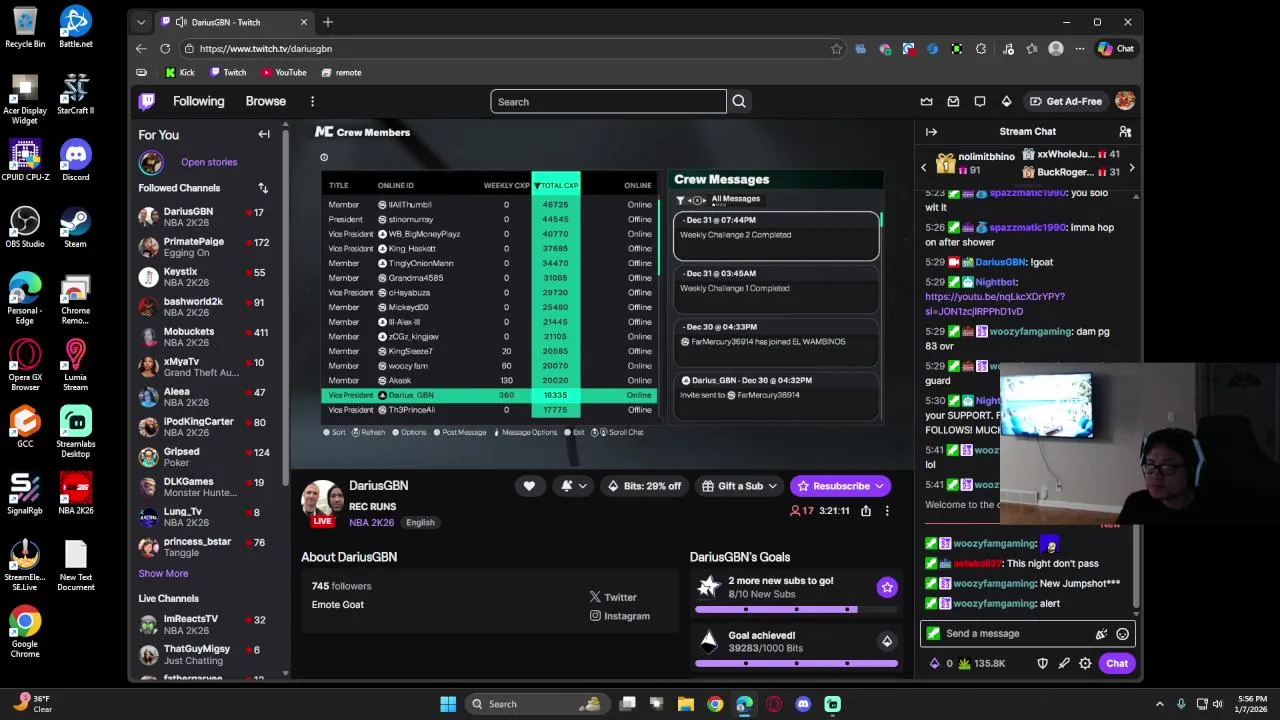Open user avatar menu in Twitch header
The image size is (1280, 720).
point(1125,101)
